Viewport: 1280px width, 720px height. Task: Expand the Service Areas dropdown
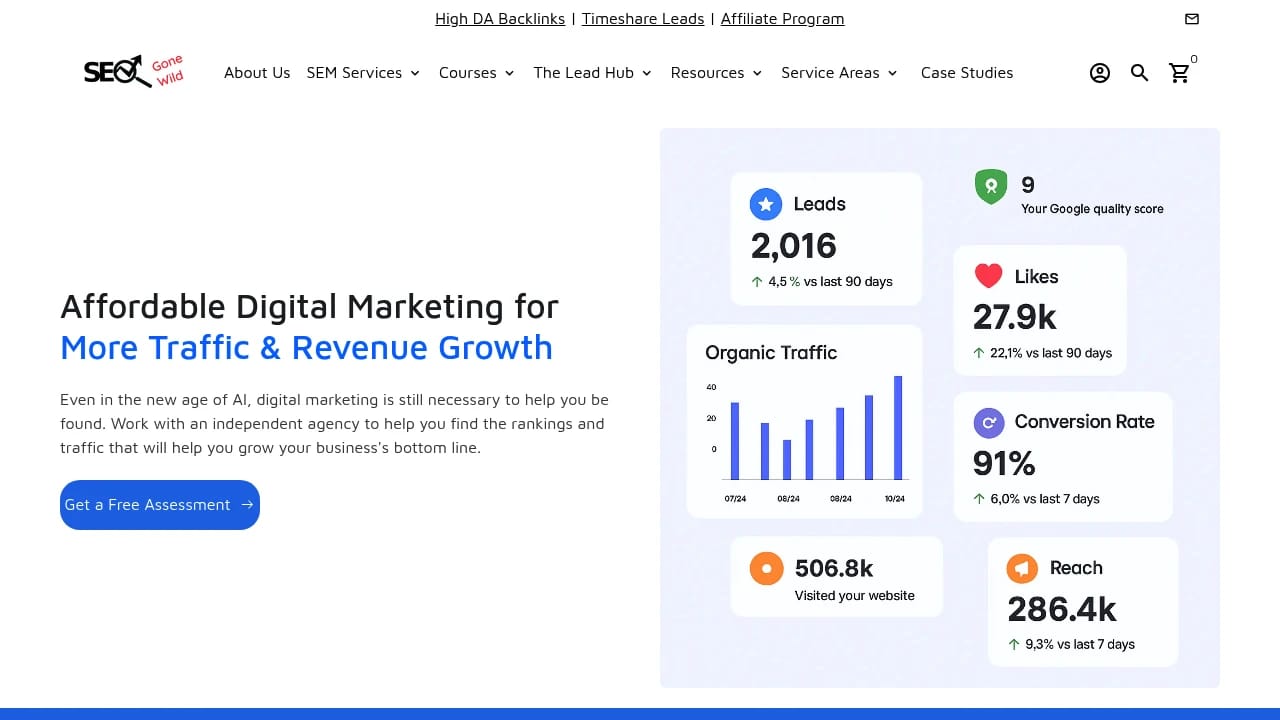(x=839, y=72)
